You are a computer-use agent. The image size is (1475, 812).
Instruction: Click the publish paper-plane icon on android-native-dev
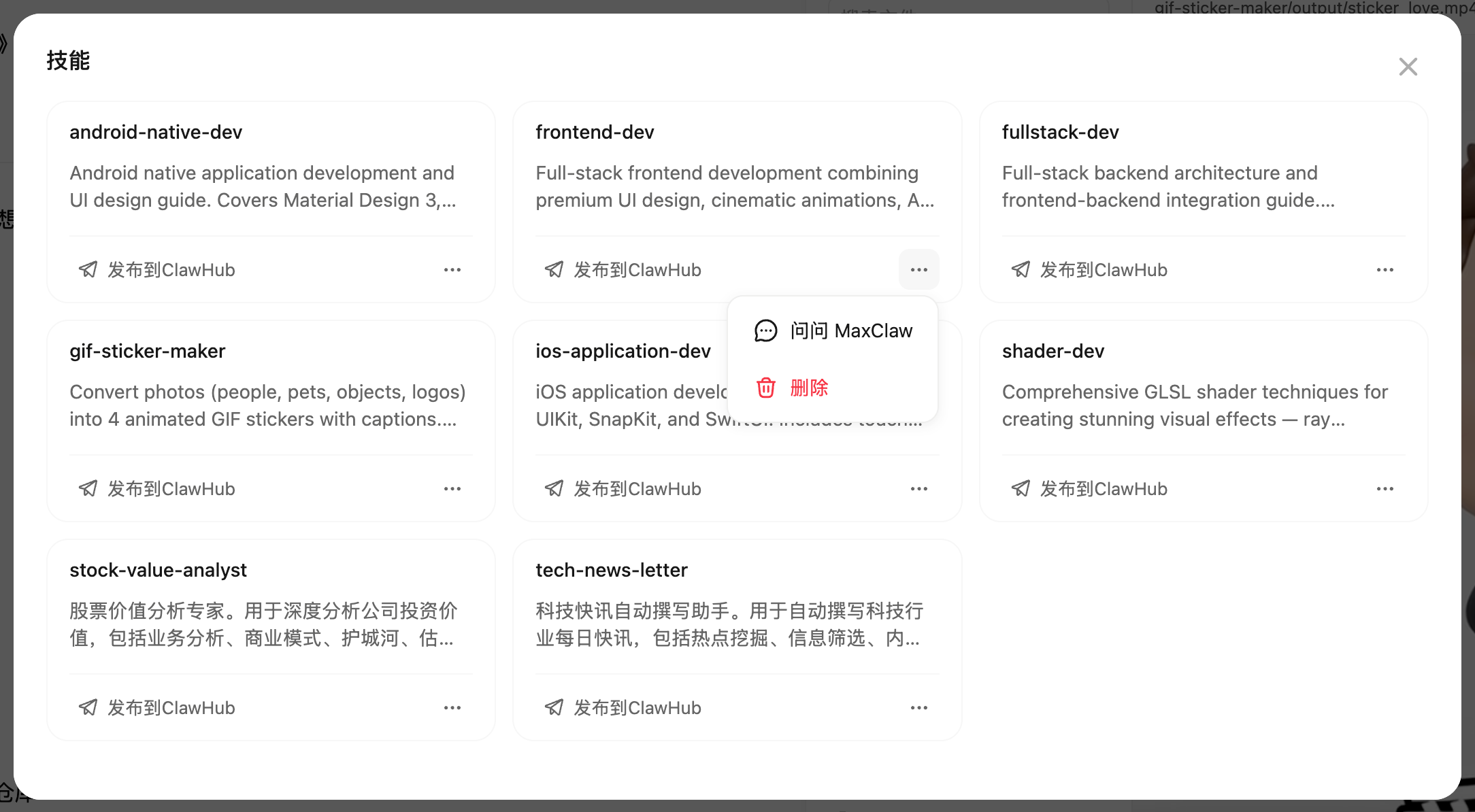click(x=87, y=269)
